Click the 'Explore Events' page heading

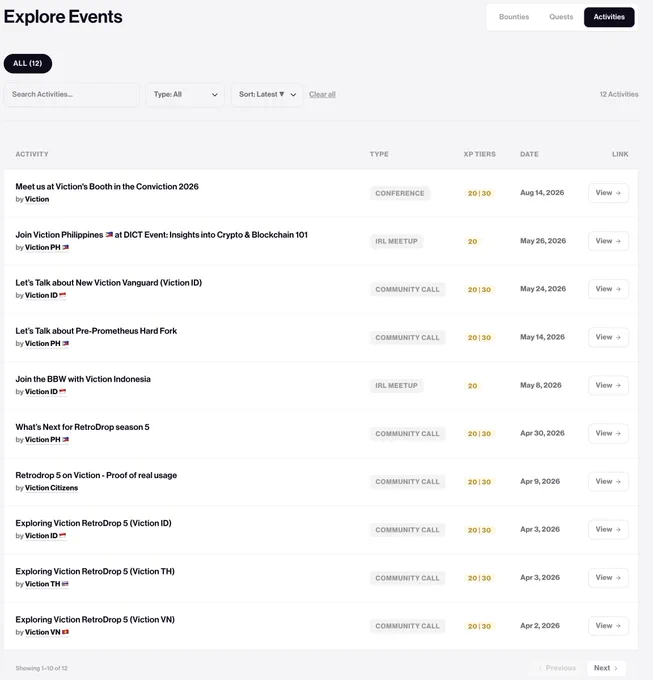tap(63, 17)
